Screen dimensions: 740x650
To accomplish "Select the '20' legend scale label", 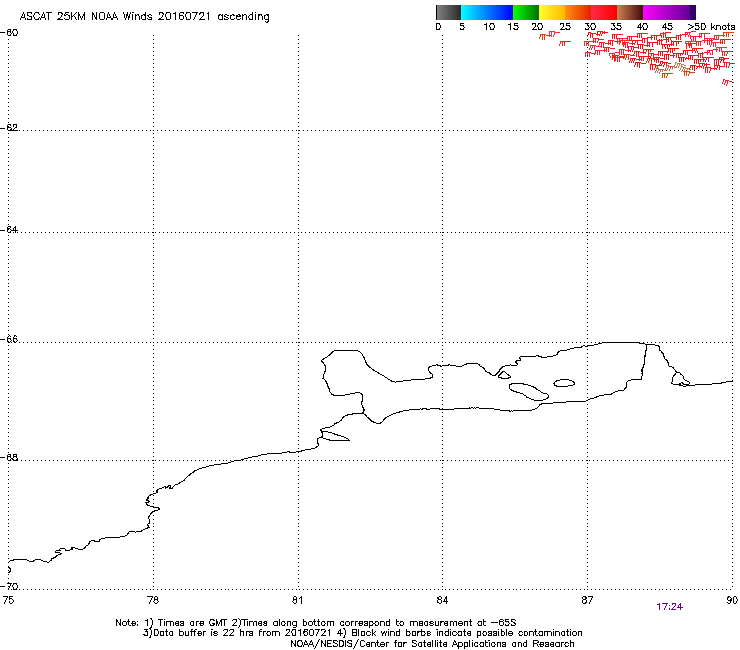I will click(537, 27).
